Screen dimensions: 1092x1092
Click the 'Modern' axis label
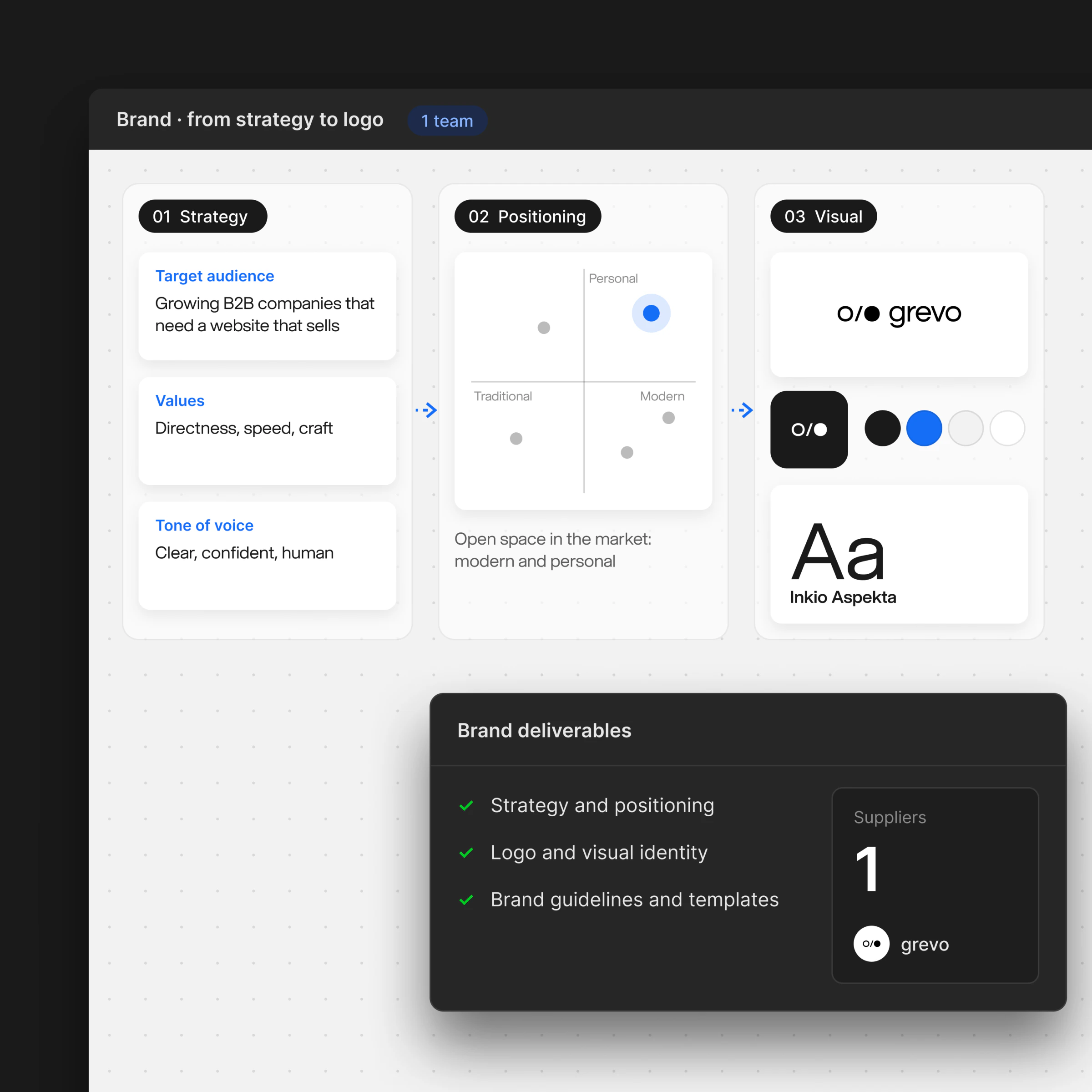pos(662,396)
